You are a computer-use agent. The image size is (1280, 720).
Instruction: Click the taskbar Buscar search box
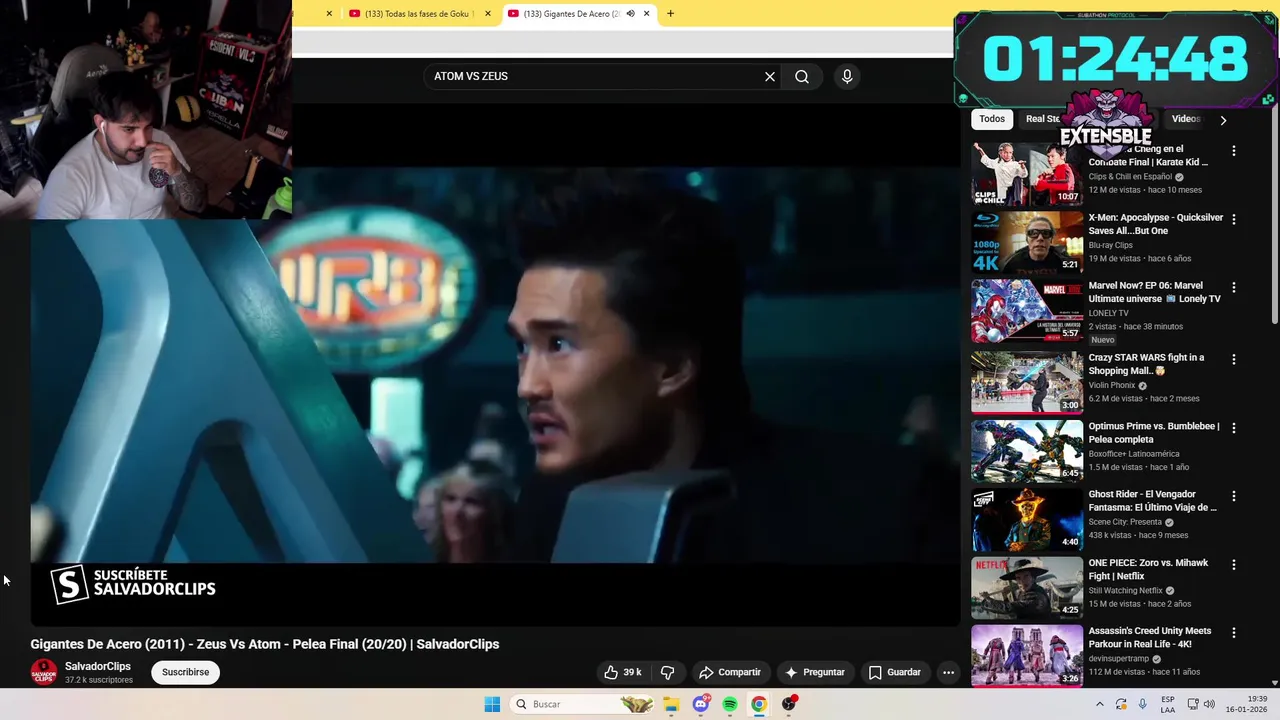[x=584, y=704]
